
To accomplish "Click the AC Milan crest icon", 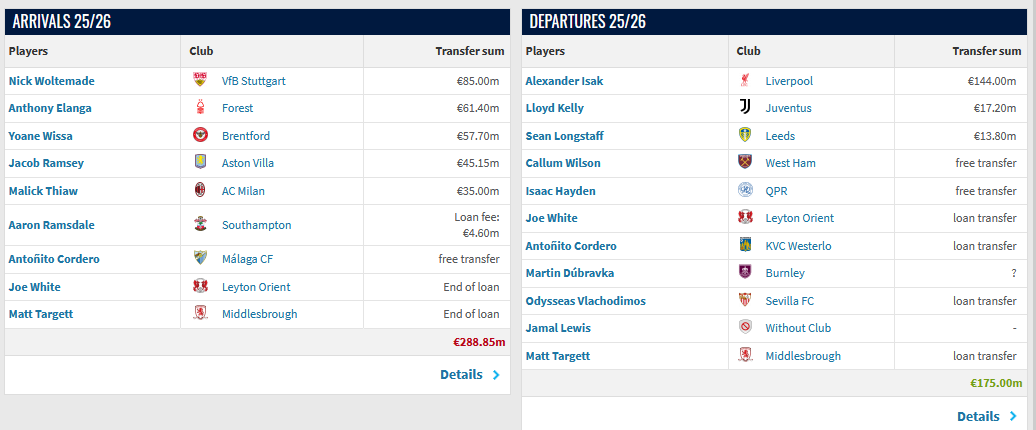I will (x=200, y=190).
